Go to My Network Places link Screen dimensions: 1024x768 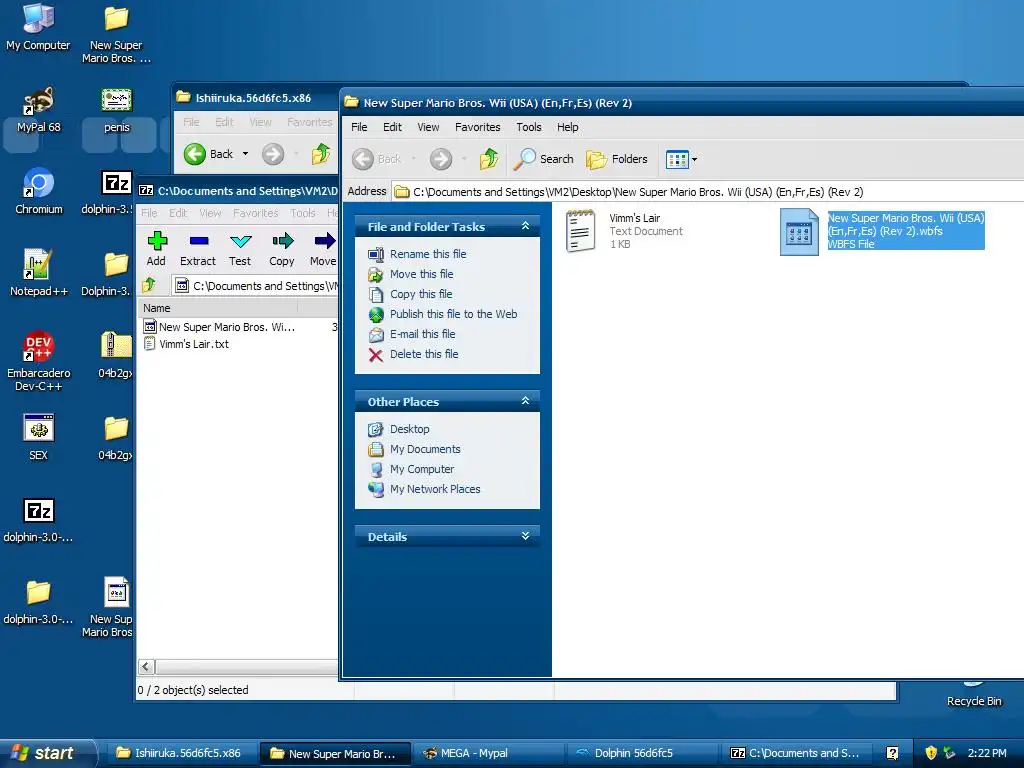[435, 489]
